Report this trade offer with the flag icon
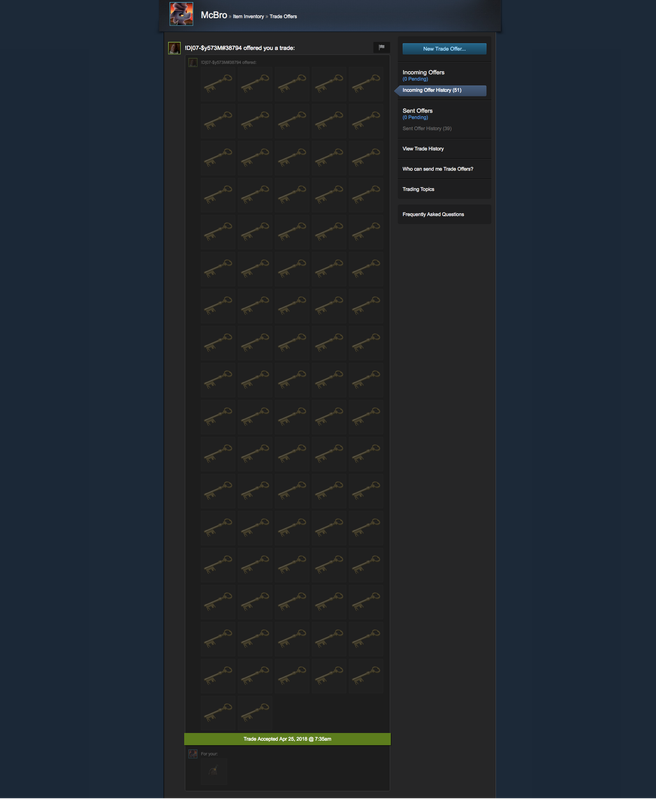 click(382, 47)
